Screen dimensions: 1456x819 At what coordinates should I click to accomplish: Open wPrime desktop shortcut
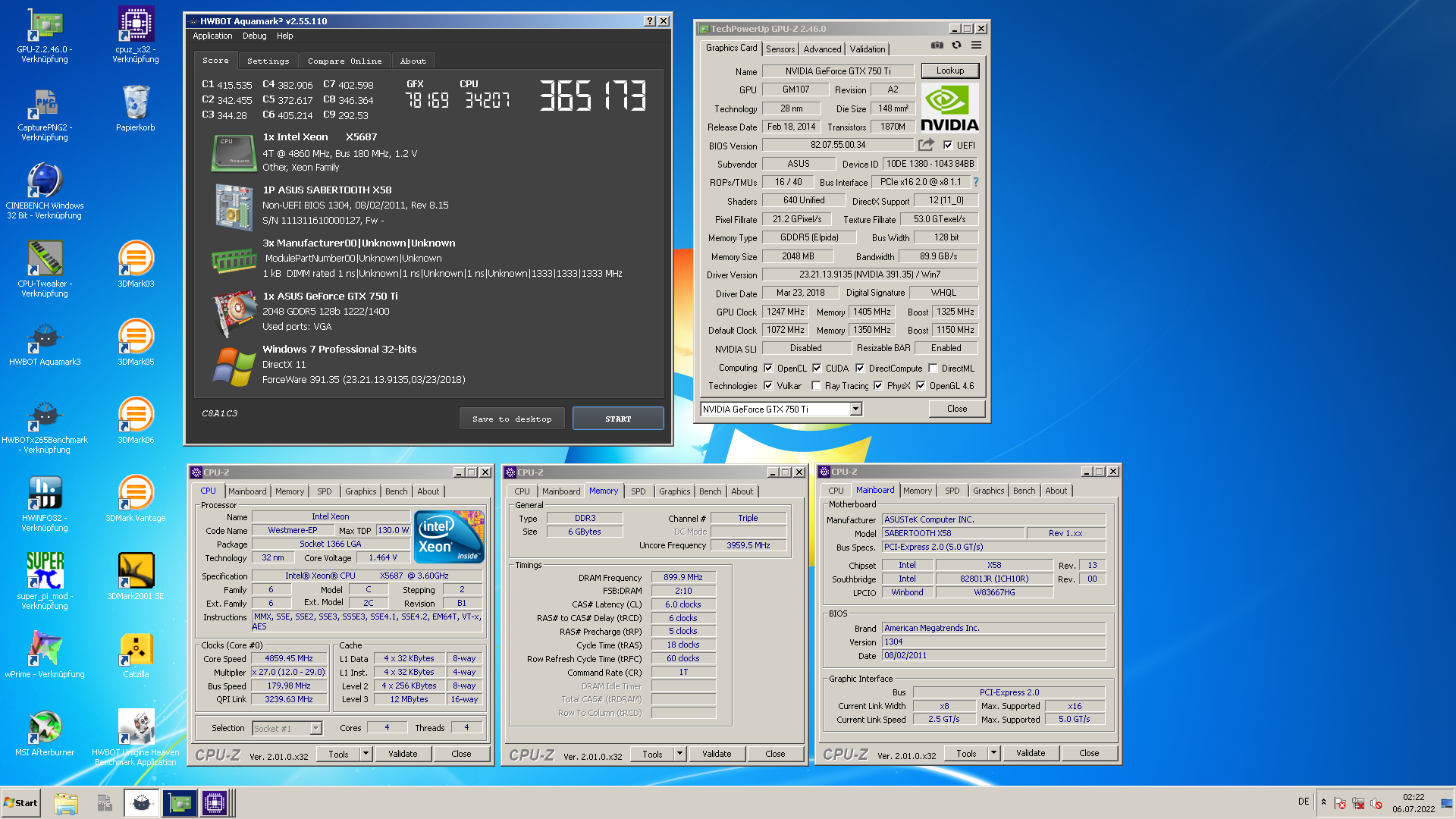click(x=45, y=655)
